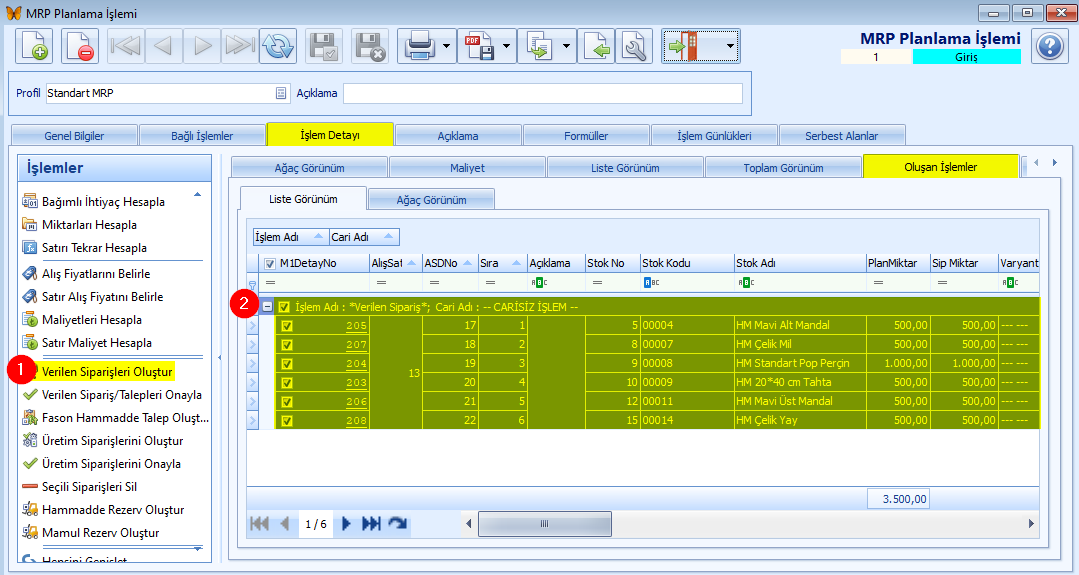Click the refresh toolbar icon
Image resolution: width=1079 pixels, height=575 pixels.
277,46
